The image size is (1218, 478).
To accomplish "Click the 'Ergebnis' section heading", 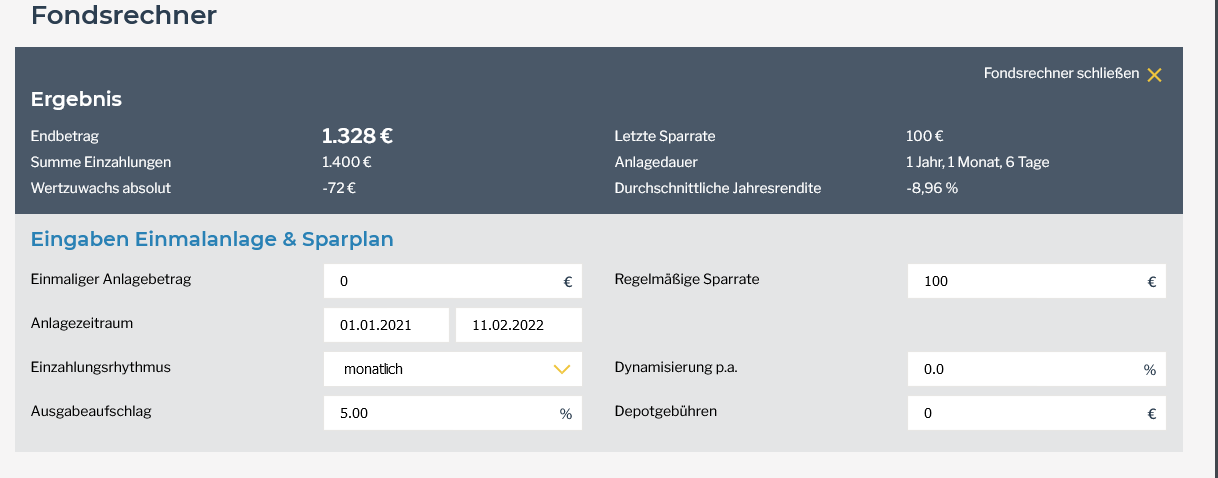I will tap(76, 99).
